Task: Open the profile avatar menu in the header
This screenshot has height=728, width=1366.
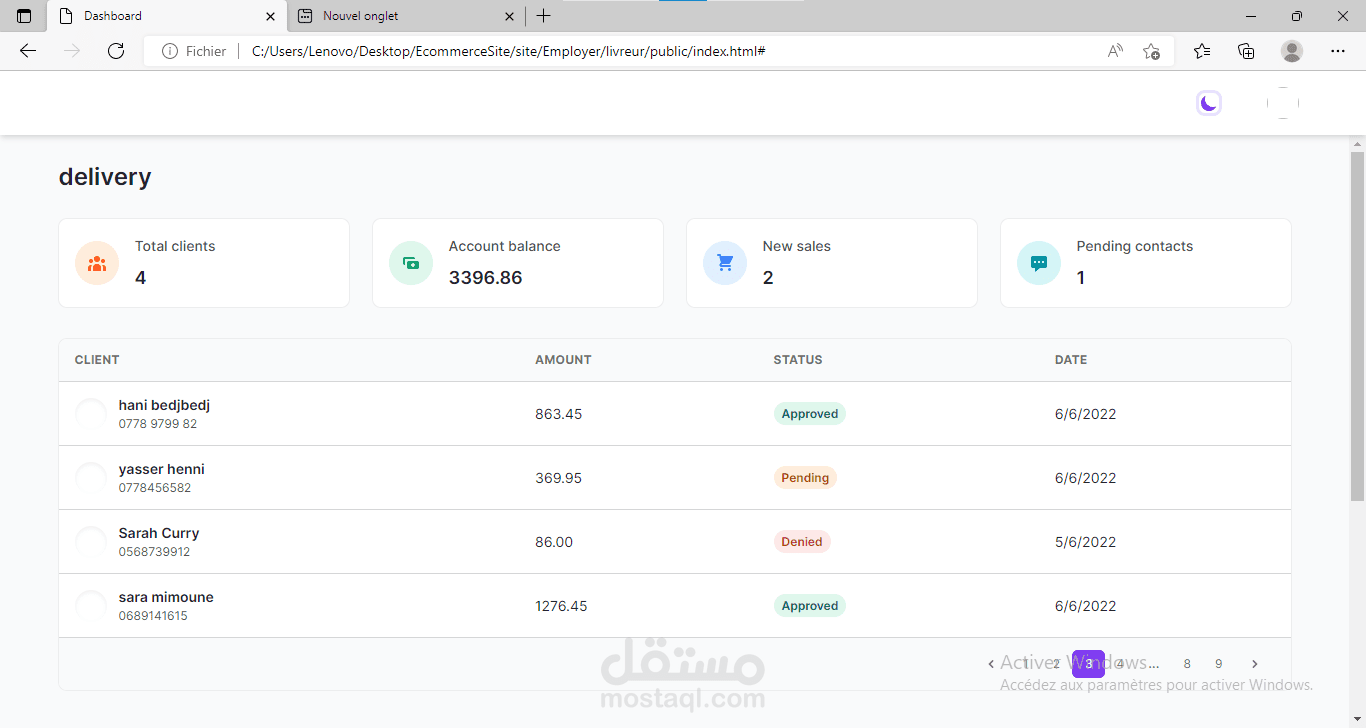Action: coord(1283,103)
